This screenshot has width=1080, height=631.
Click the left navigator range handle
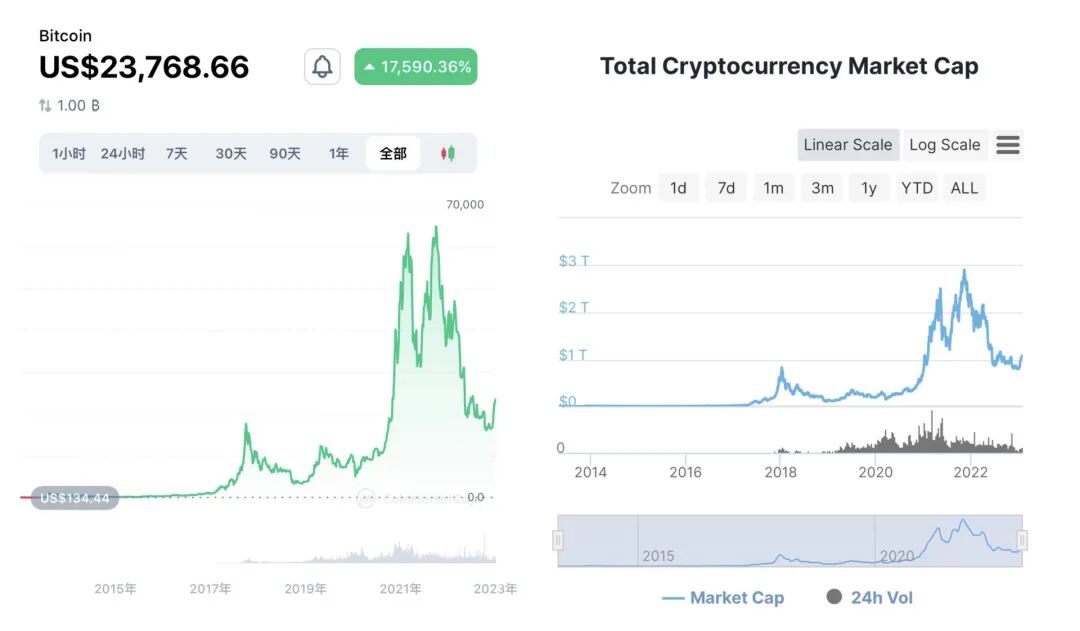558,540
